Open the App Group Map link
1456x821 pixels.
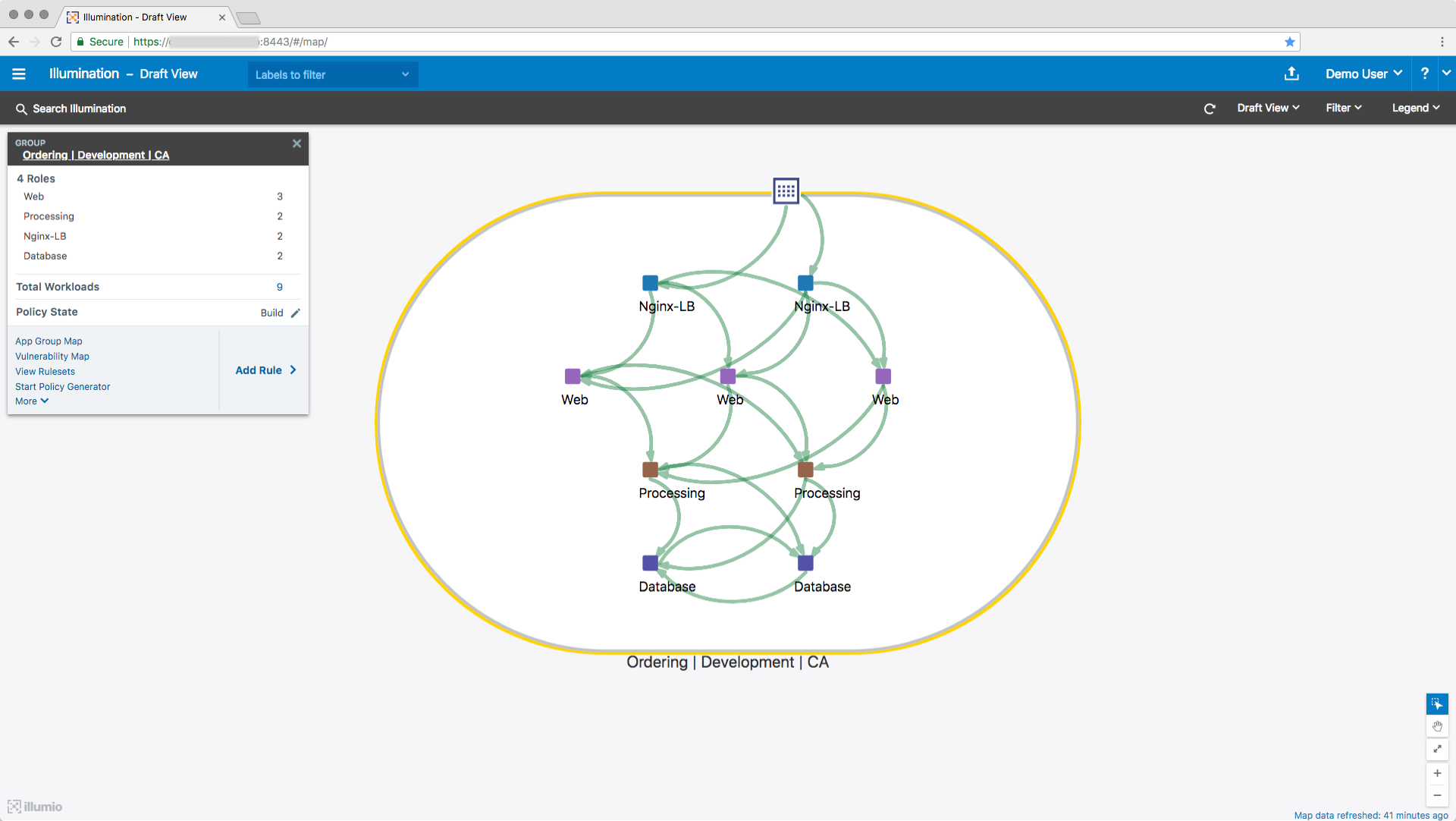point(49,341)
